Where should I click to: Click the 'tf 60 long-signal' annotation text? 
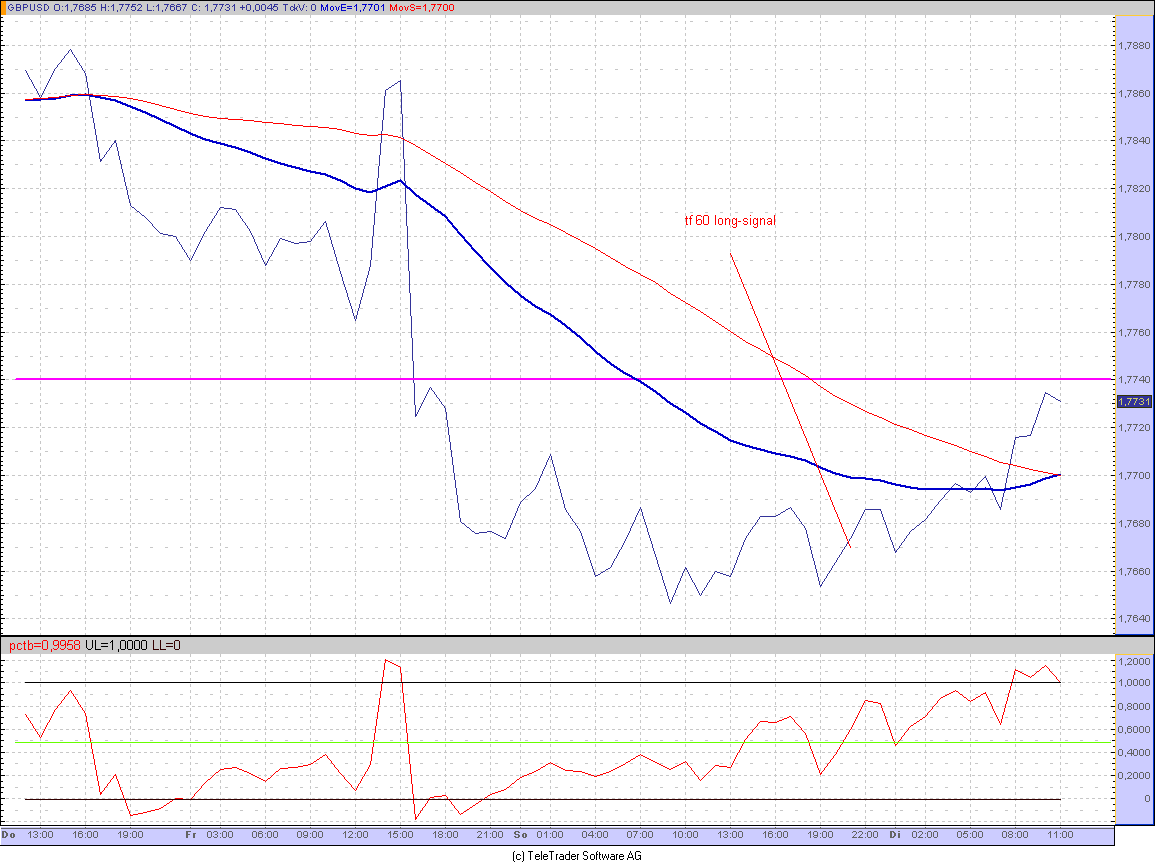[730, 220]
